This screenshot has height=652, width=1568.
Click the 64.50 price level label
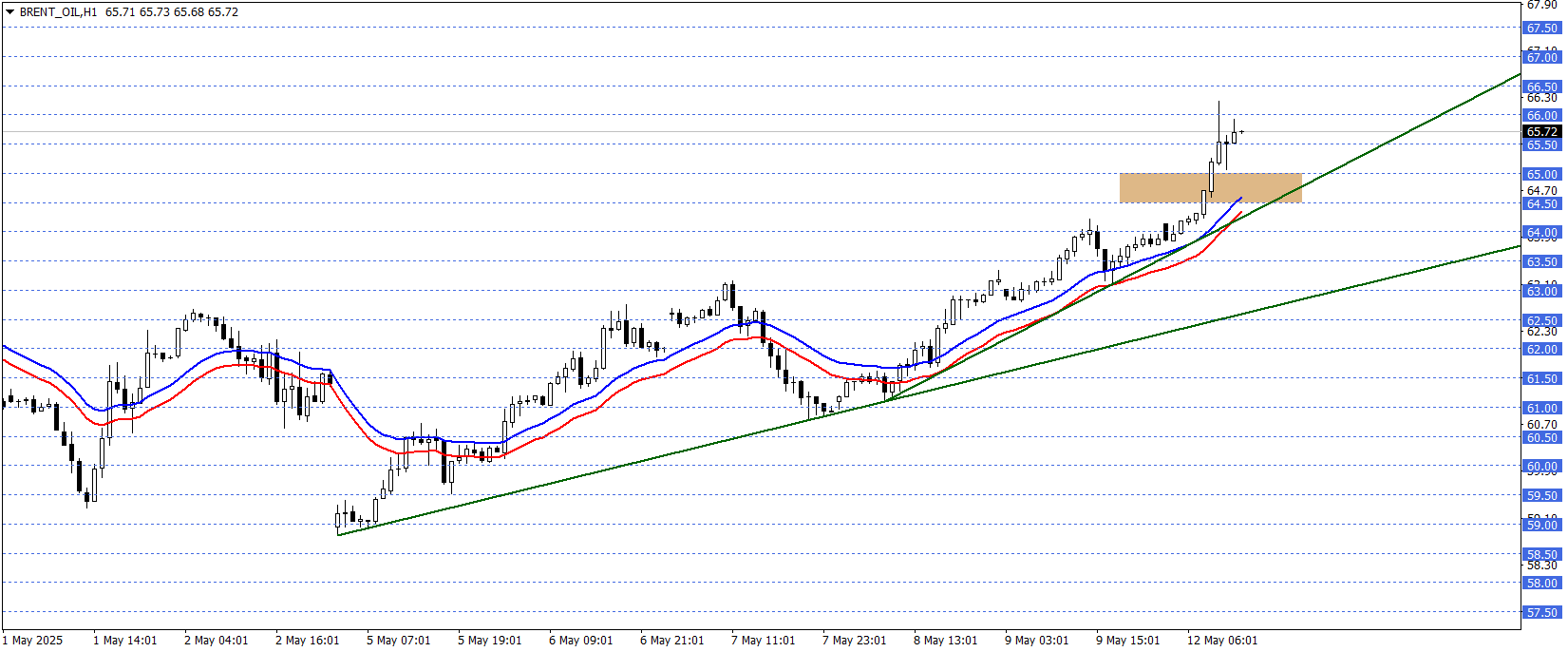[1541, 203]
